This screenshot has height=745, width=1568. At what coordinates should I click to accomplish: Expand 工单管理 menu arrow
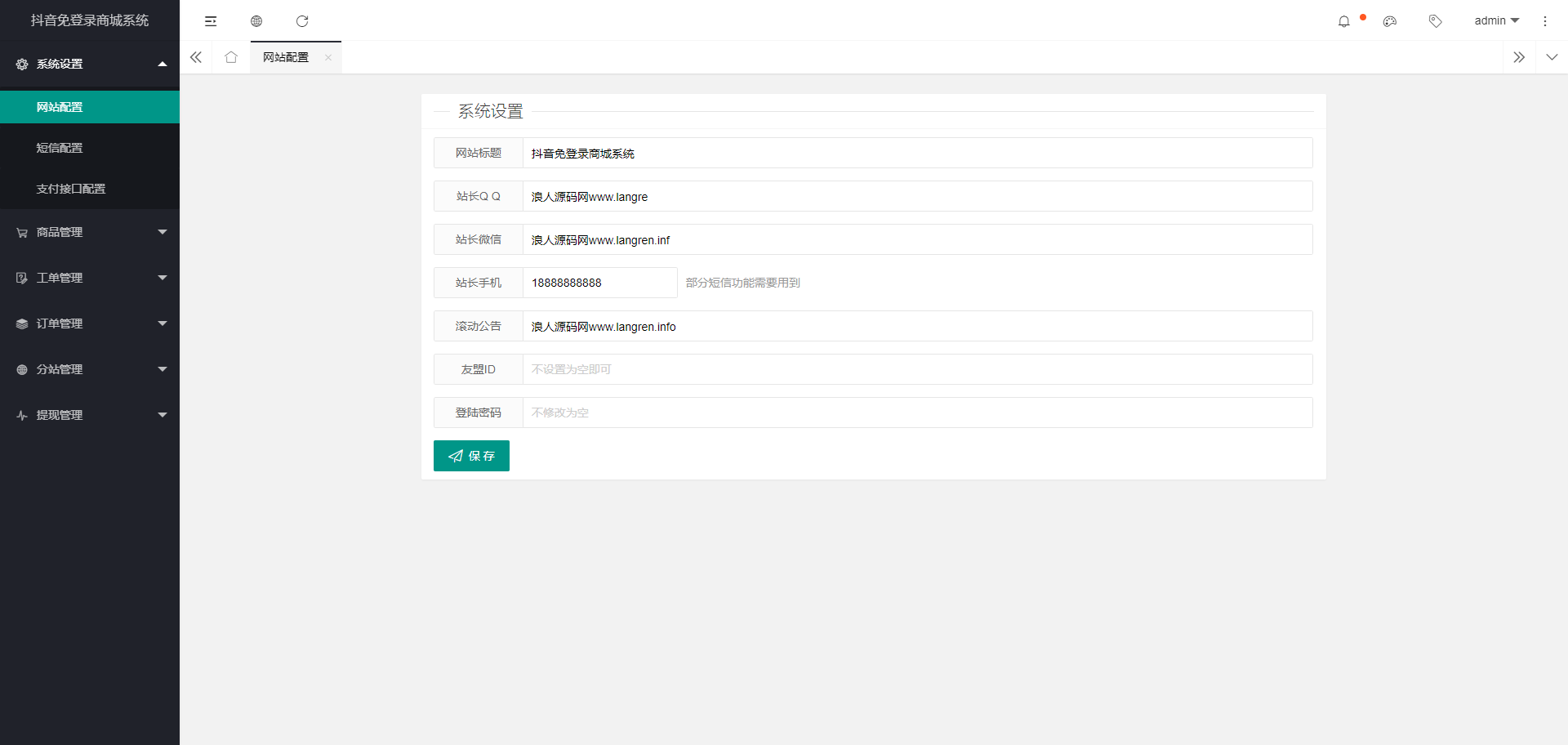coord(163,278)
